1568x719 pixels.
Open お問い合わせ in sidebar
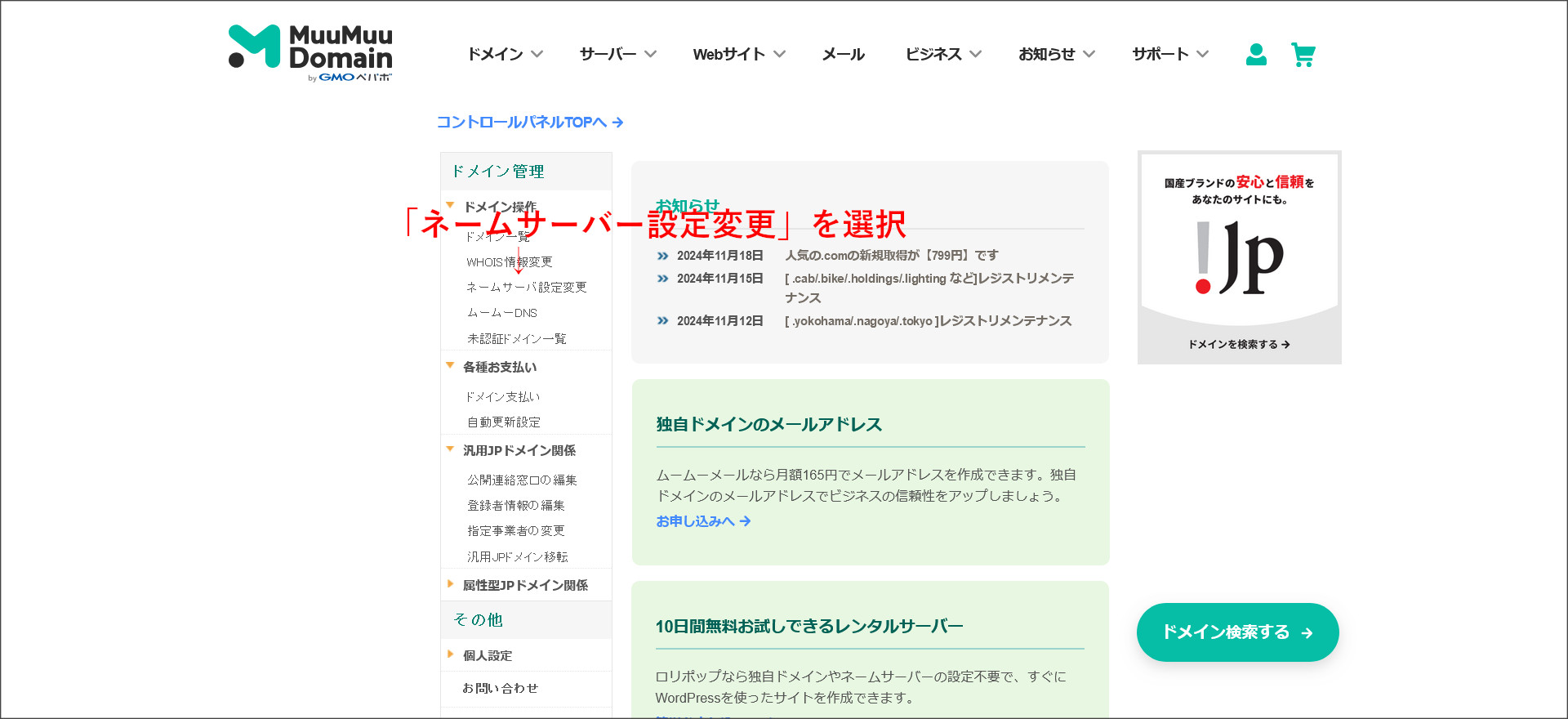click(x=500, y=688)
